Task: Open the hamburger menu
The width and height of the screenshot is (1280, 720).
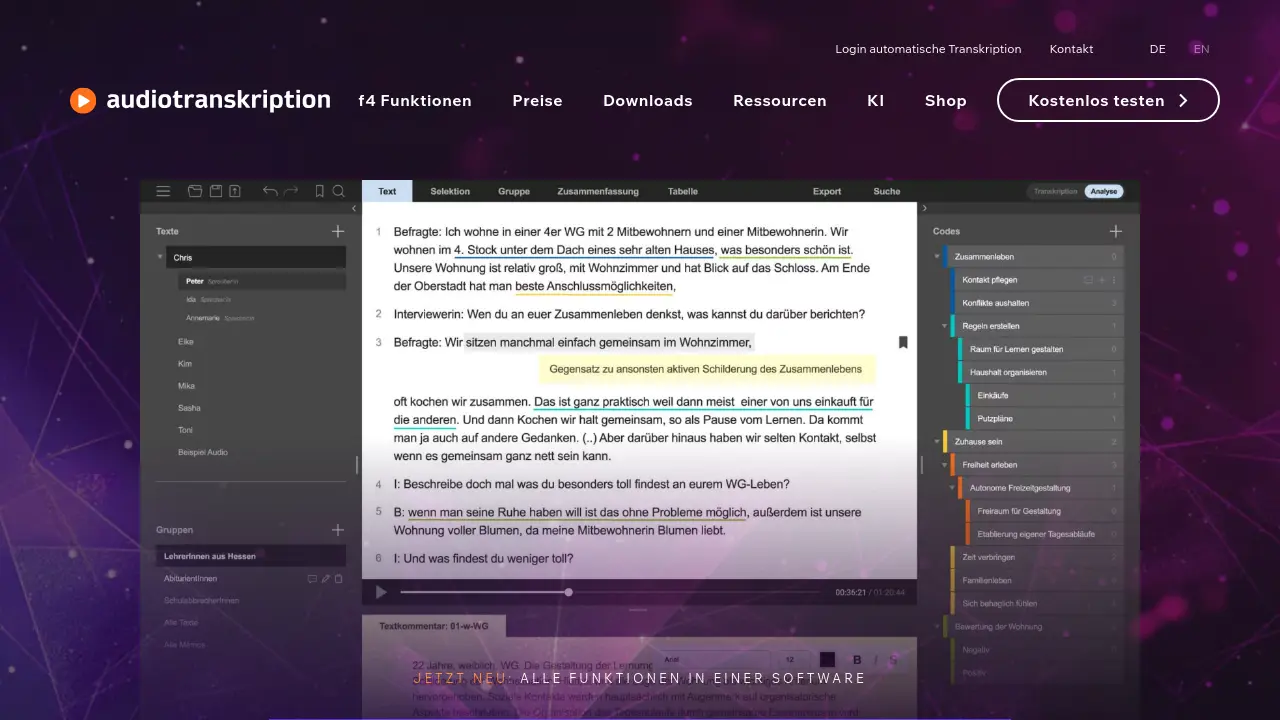Action: [x=163, y=190]
